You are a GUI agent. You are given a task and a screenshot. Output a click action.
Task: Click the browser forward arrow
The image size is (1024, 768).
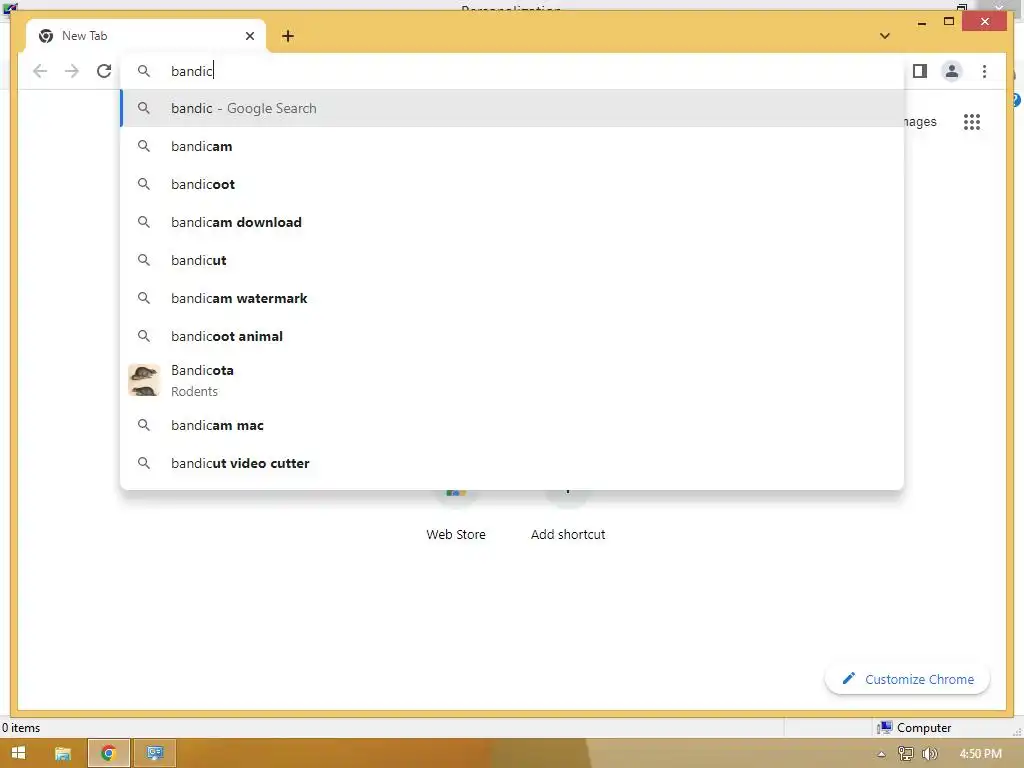[72, 71]
